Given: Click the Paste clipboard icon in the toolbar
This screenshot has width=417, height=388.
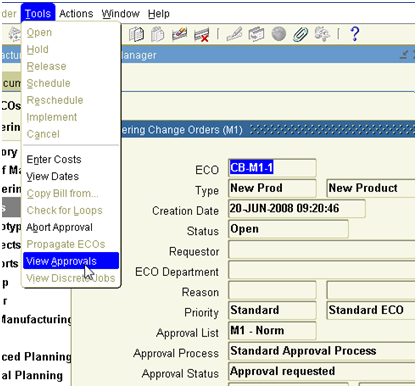Looking at the screenshot, I should 157,34.
